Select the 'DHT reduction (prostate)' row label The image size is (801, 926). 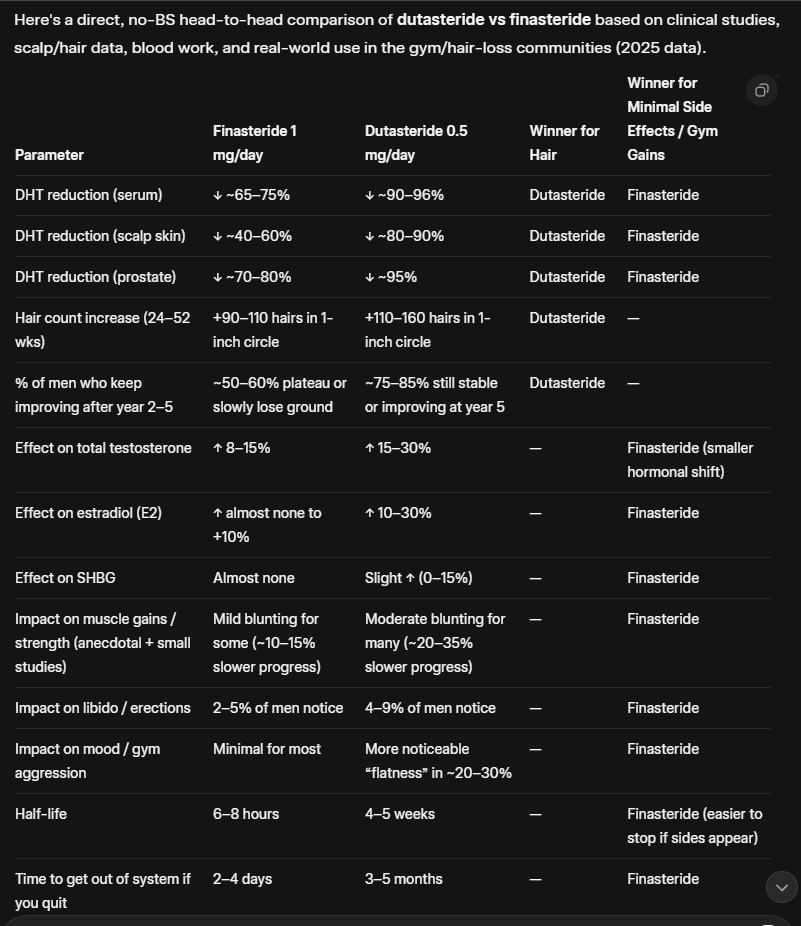pos(95,277)
